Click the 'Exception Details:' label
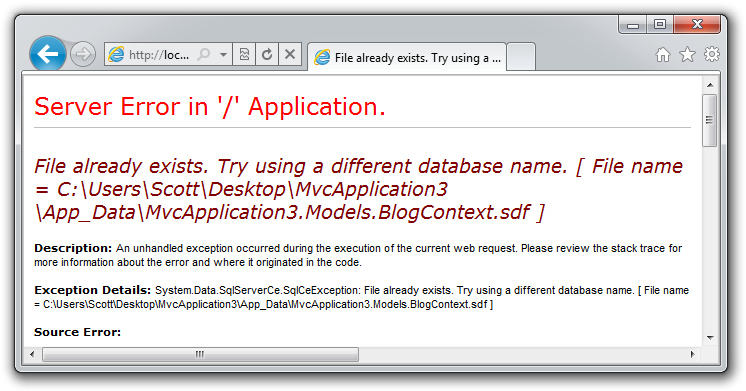 click(92, 290)
